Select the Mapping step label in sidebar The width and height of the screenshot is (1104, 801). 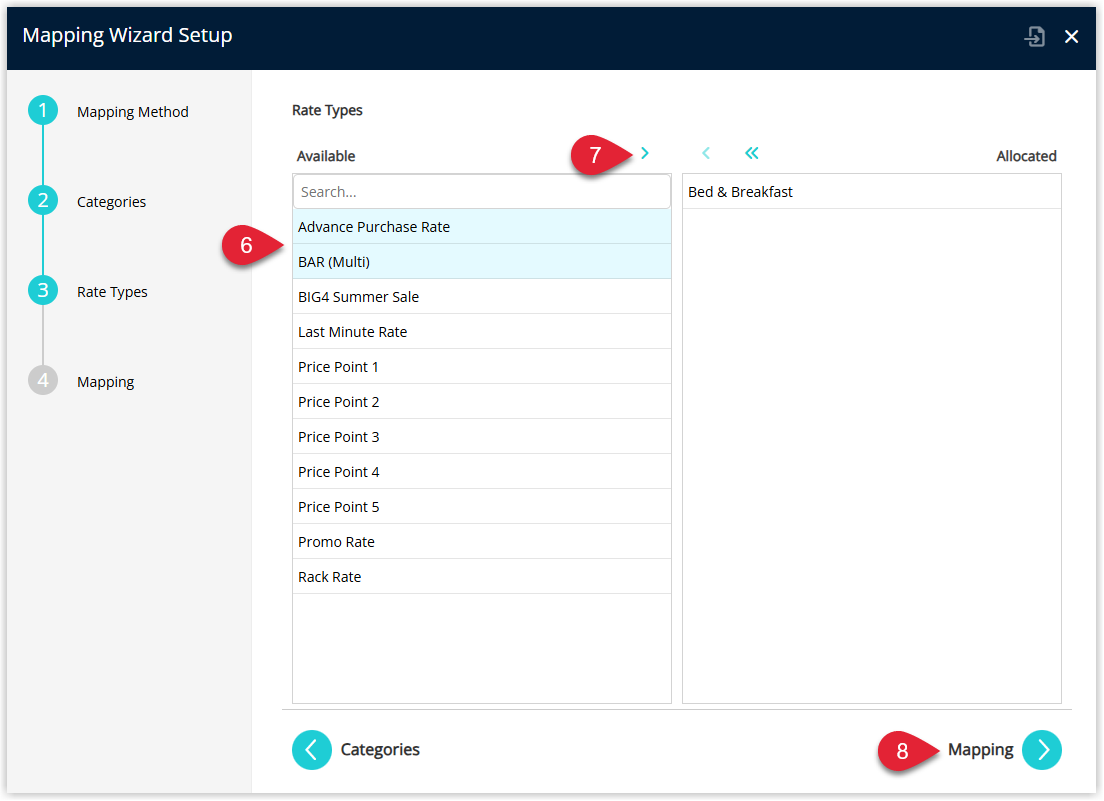click(x=106, y=382)
